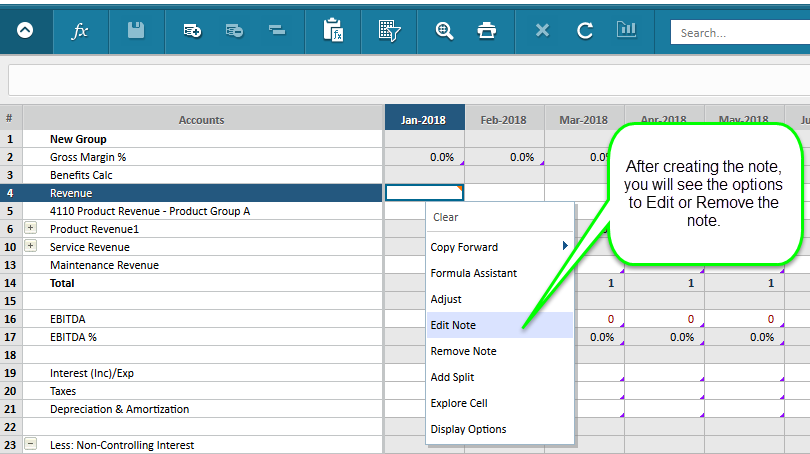810x454 pixels.
Task: Click the add row icon
Action: point(192,31)
